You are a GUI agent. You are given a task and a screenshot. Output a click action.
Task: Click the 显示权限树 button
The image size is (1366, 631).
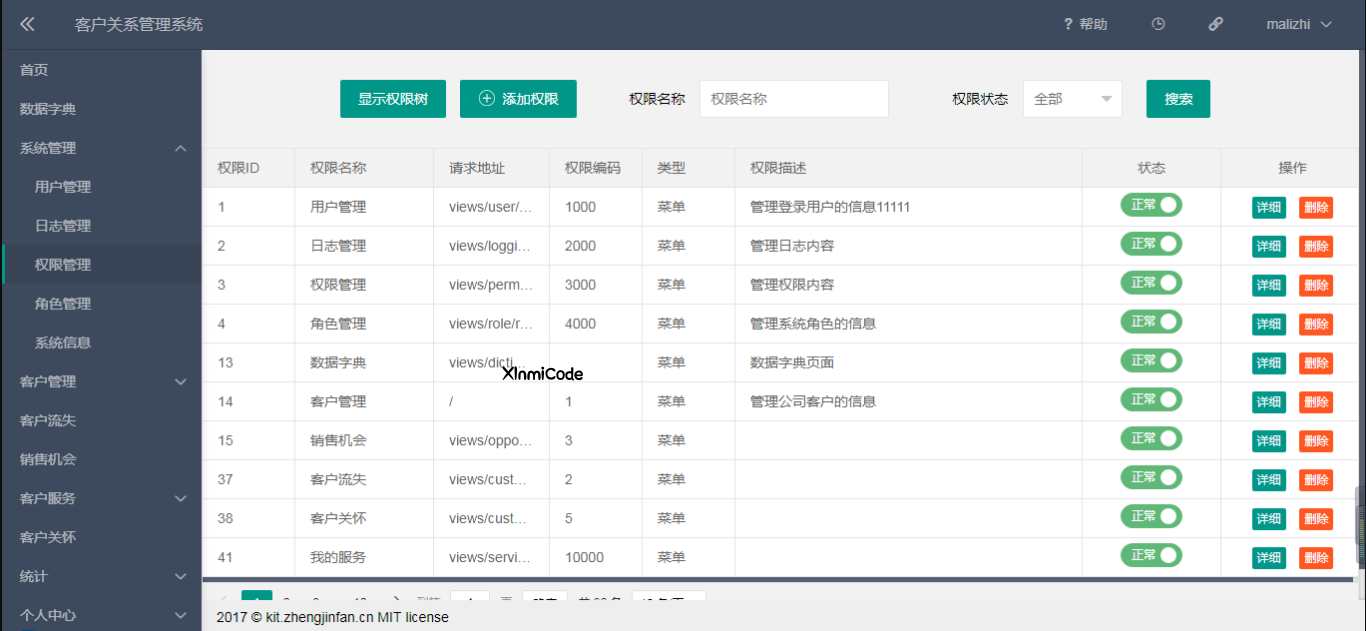point(393,99)
